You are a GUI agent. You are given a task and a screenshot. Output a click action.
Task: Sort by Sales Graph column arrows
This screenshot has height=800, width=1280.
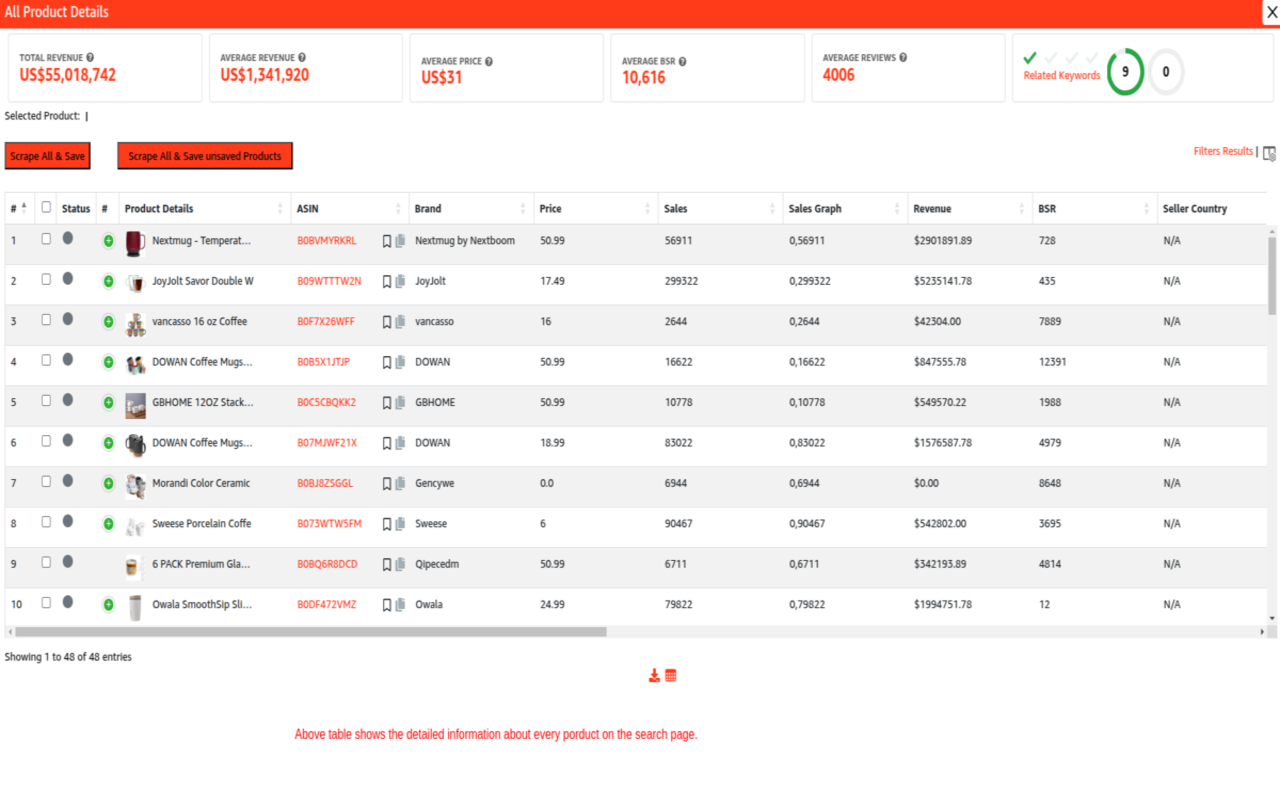897,209
